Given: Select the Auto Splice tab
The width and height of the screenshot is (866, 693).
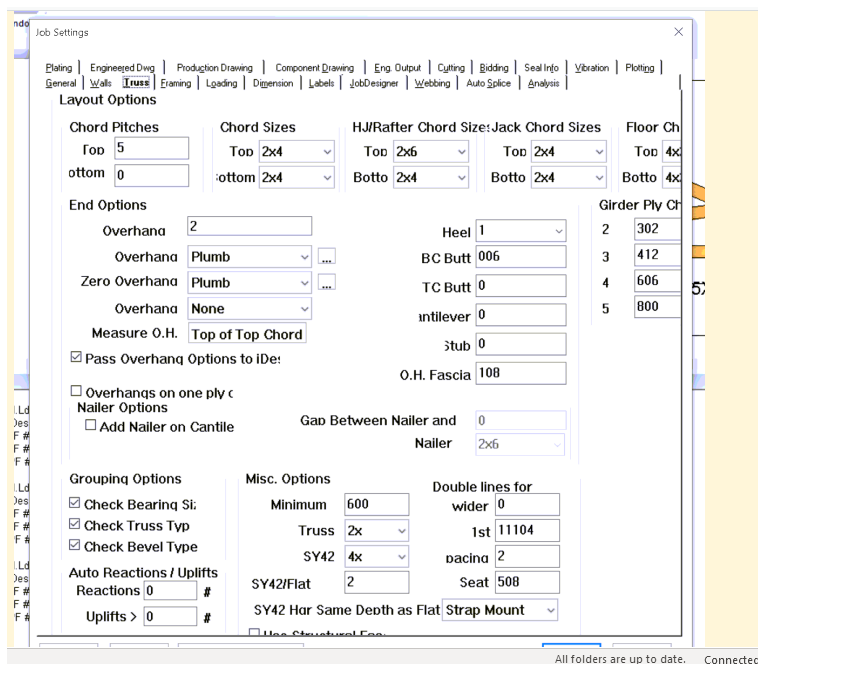Looking at the screenshot, I should [488, 83].
